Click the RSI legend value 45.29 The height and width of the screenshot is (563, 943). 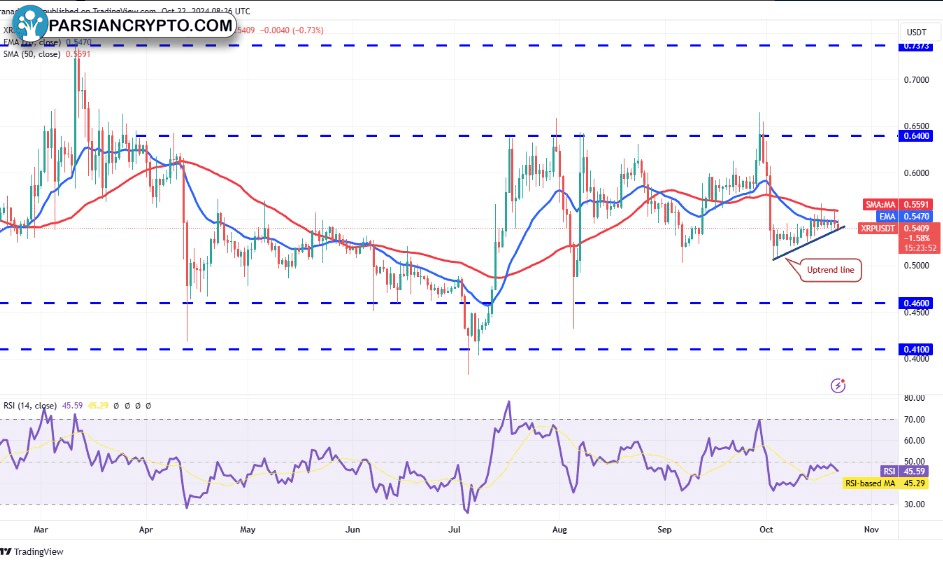coord(98,406)
